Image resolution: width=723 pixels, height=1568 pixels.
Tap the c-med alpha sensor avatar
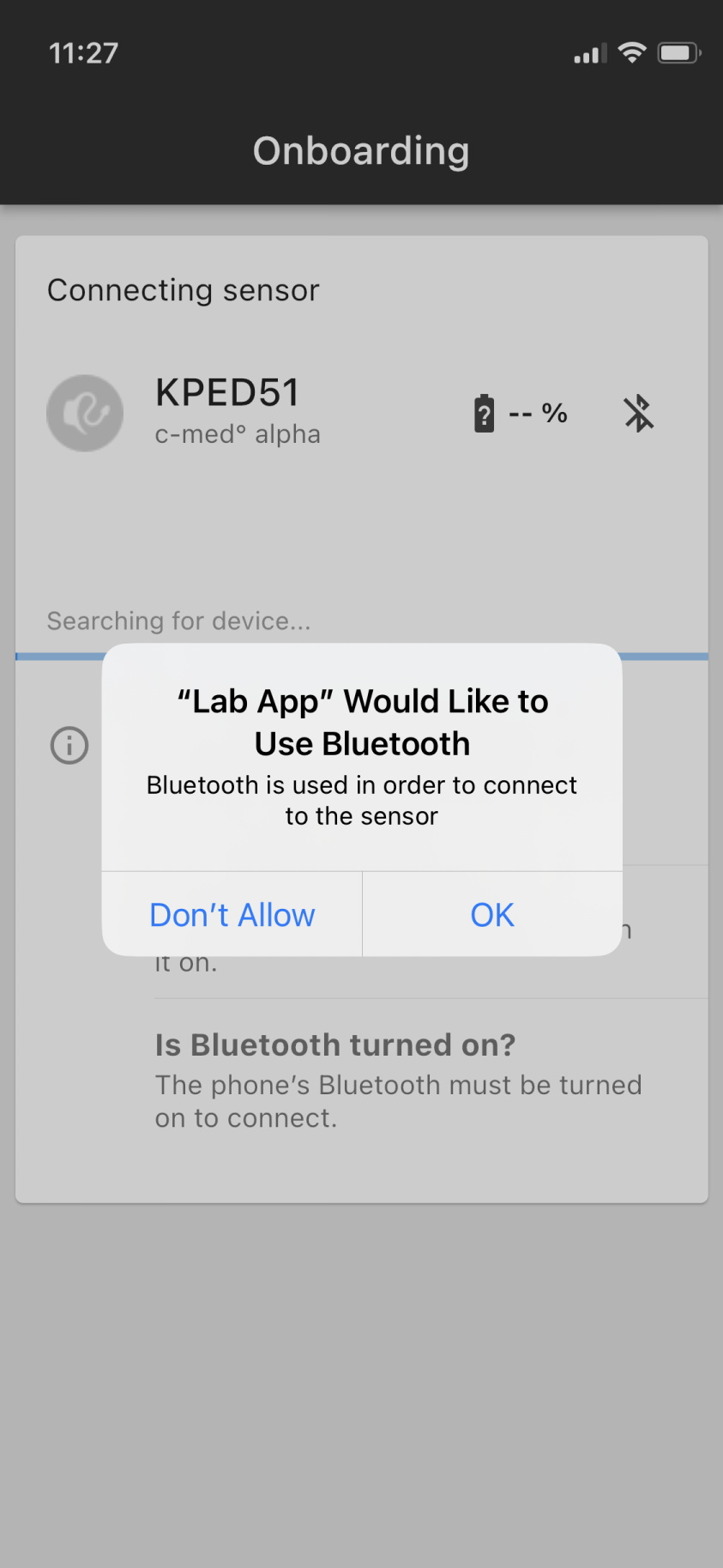85,413
